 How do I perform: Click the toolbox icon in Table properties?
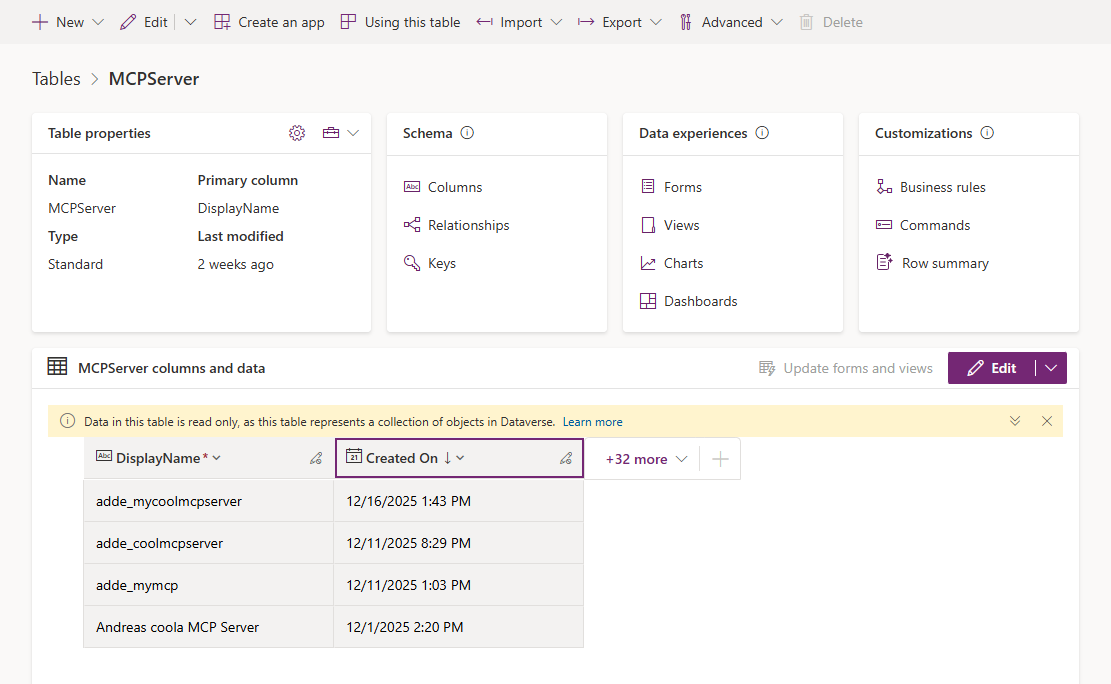pos(331,133)
